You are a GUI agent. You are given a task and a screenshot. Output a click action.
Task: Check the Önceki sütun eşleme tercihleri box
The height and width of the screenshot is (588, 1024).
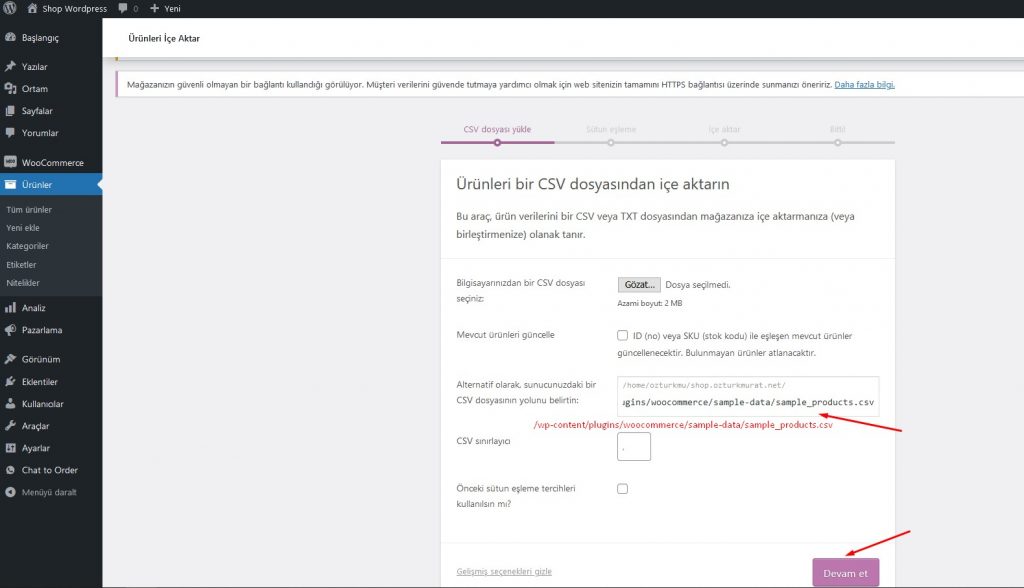623,489
